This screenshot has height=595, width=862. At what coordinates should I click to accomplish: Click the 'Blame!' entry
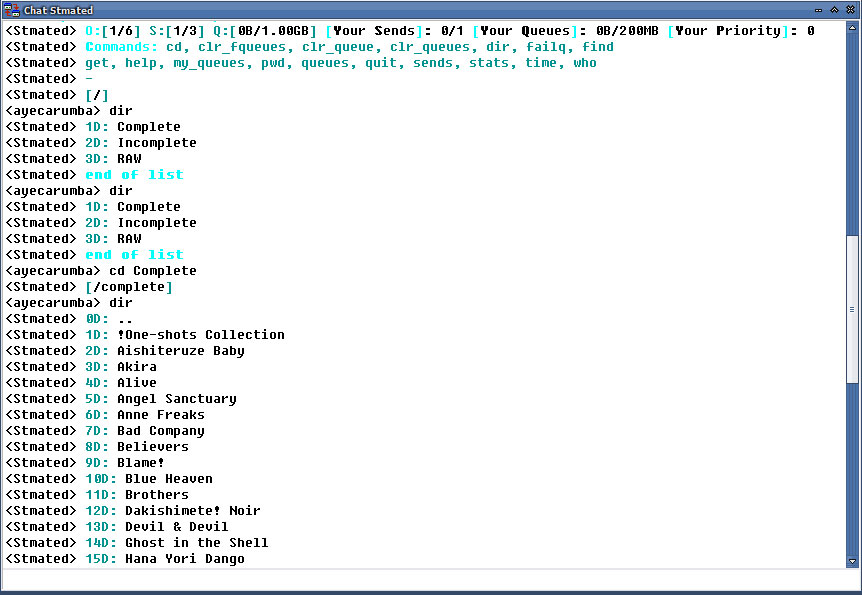coord(141,462)
